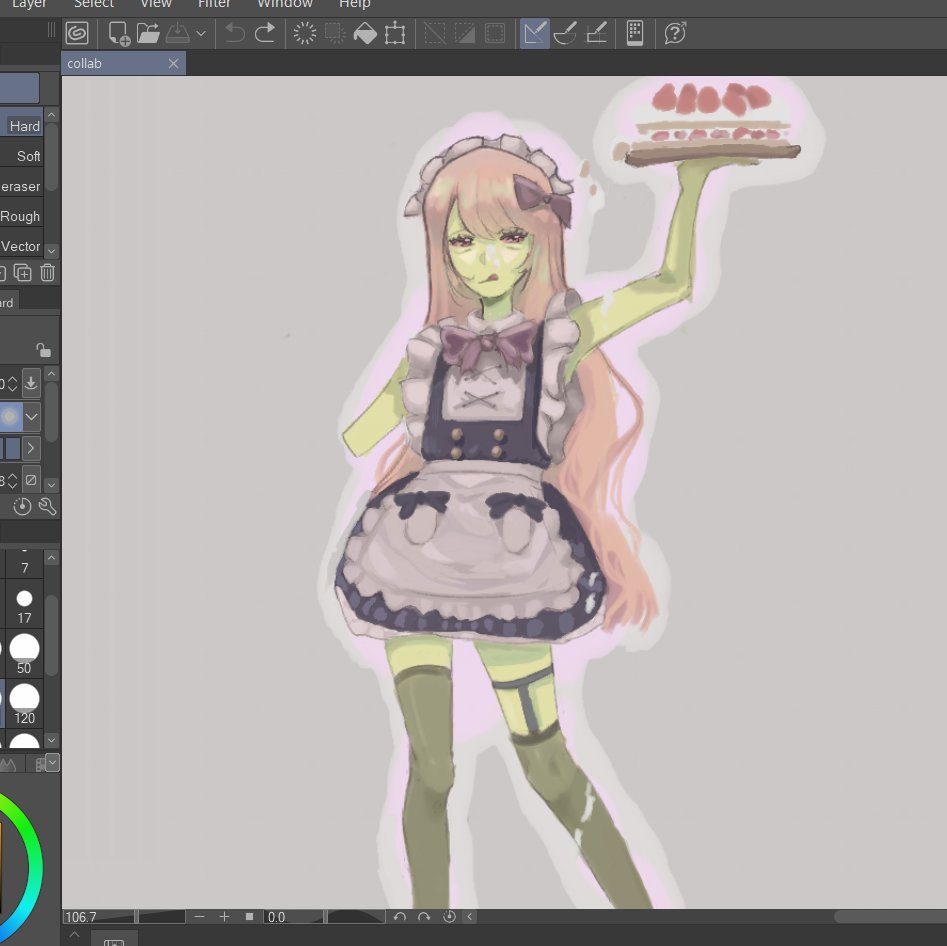Open the brush size panel menu dropdown
Image resolution: width=947 pixels, height=946 pixels.
tap(53, 763)
